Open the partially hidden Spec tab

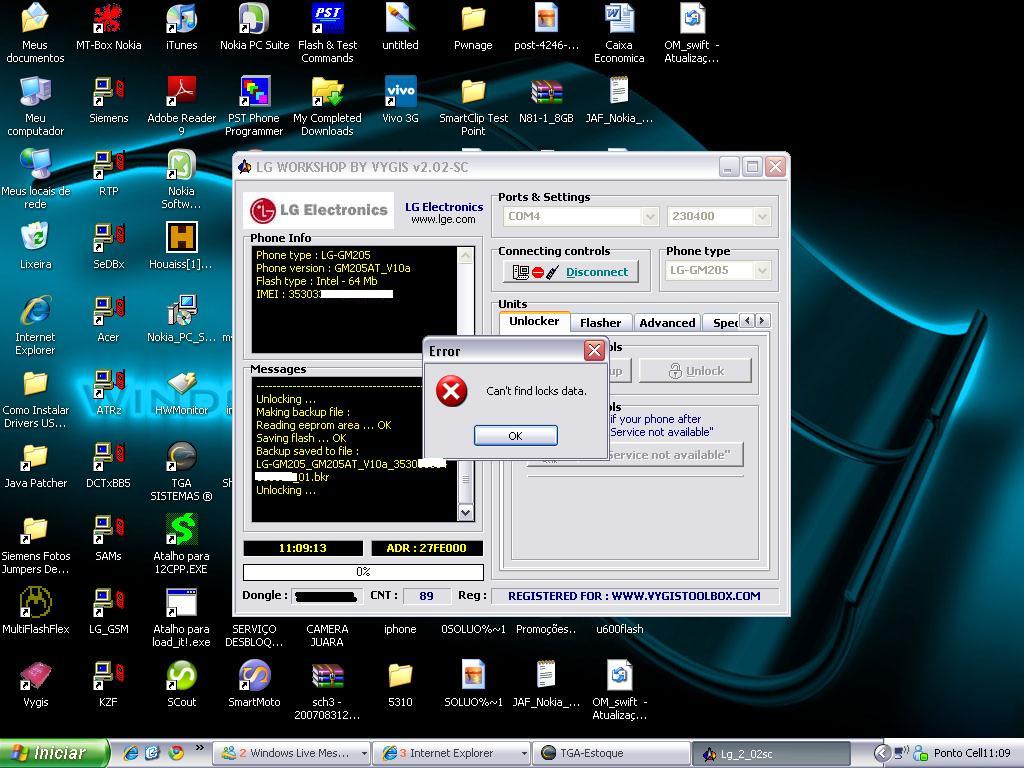(724, 323)
